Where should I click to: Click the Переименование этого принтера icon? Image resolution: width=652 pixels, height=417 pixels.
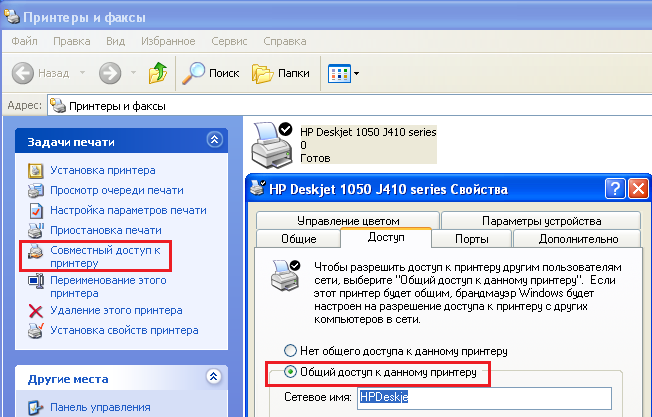point(36,281)
